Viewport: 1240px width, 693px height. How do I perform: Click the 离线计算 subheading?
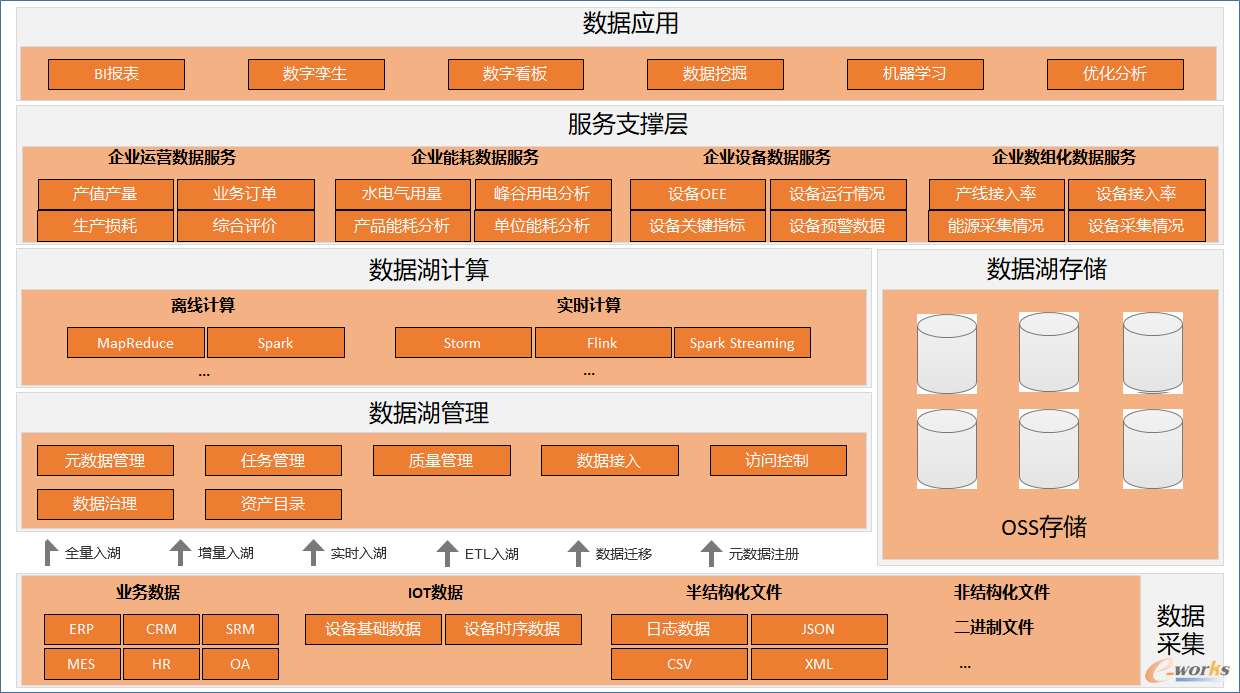(203, 306)
